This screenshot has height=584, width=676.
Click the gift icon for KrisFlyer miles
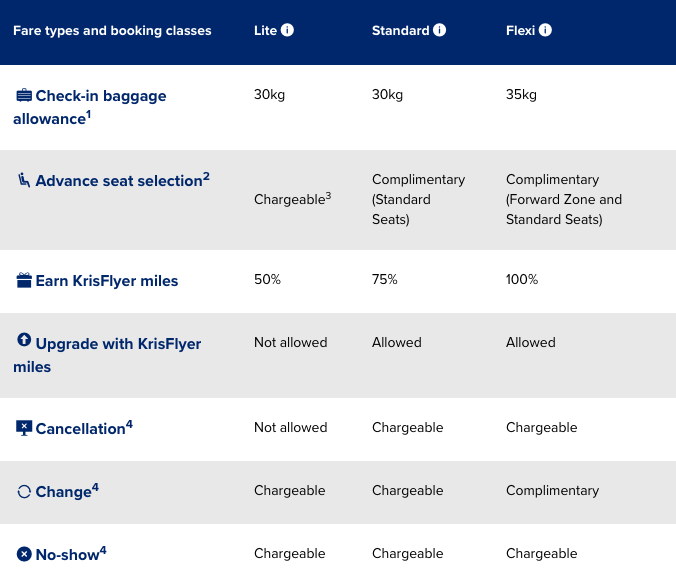point(24,280)
